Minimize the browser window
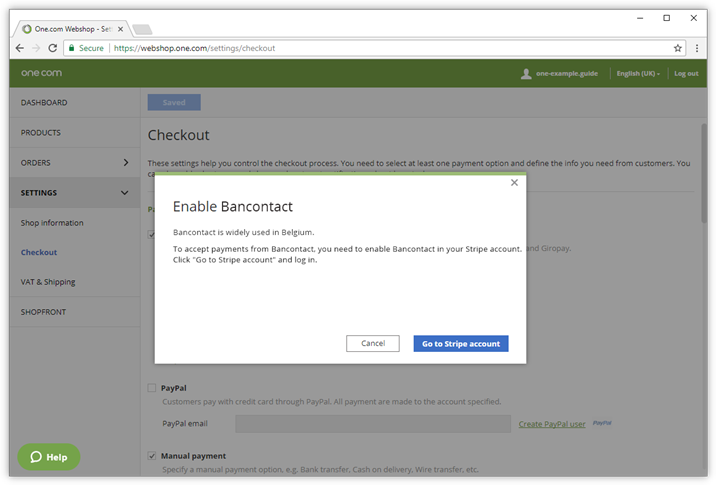Screen dimensions: 716x485 click(x=640, y=18)
